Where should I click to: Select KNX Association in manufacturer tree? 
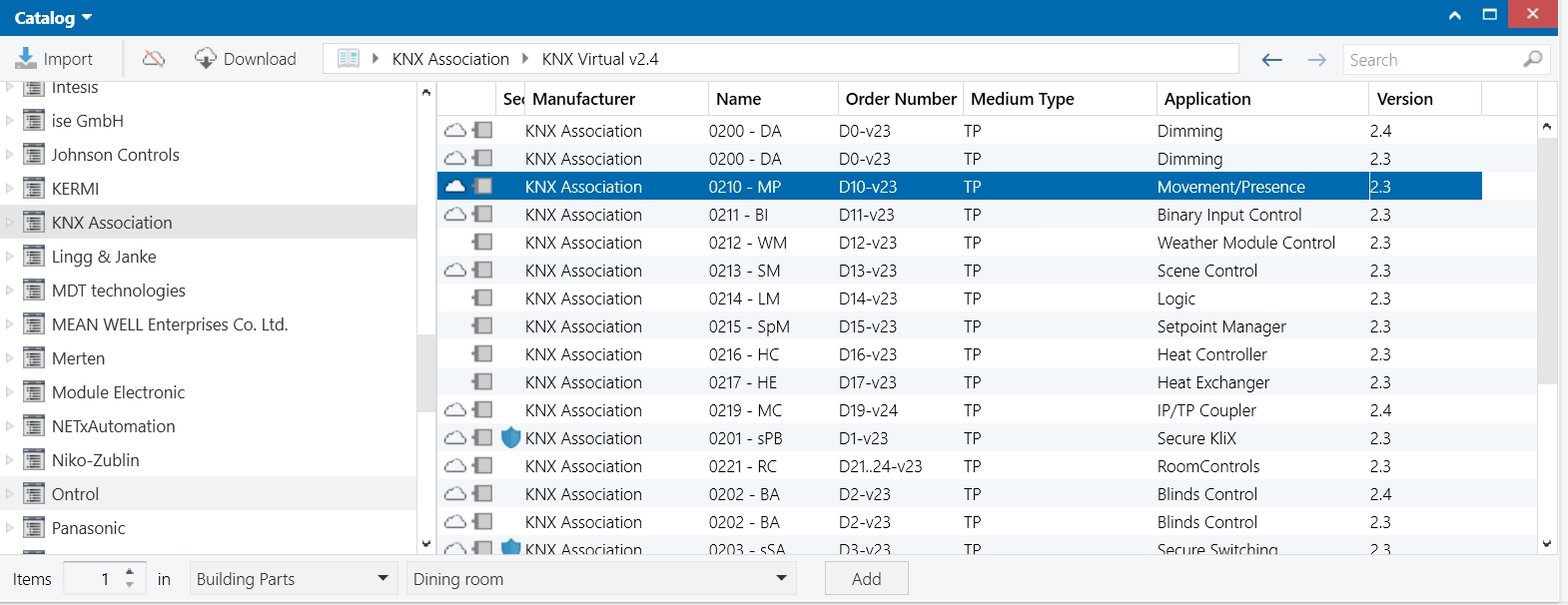[x=112, y=223]
